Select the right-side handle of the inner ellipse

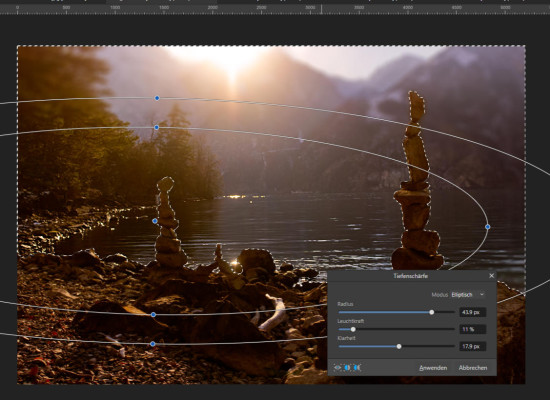coord(488,227)
